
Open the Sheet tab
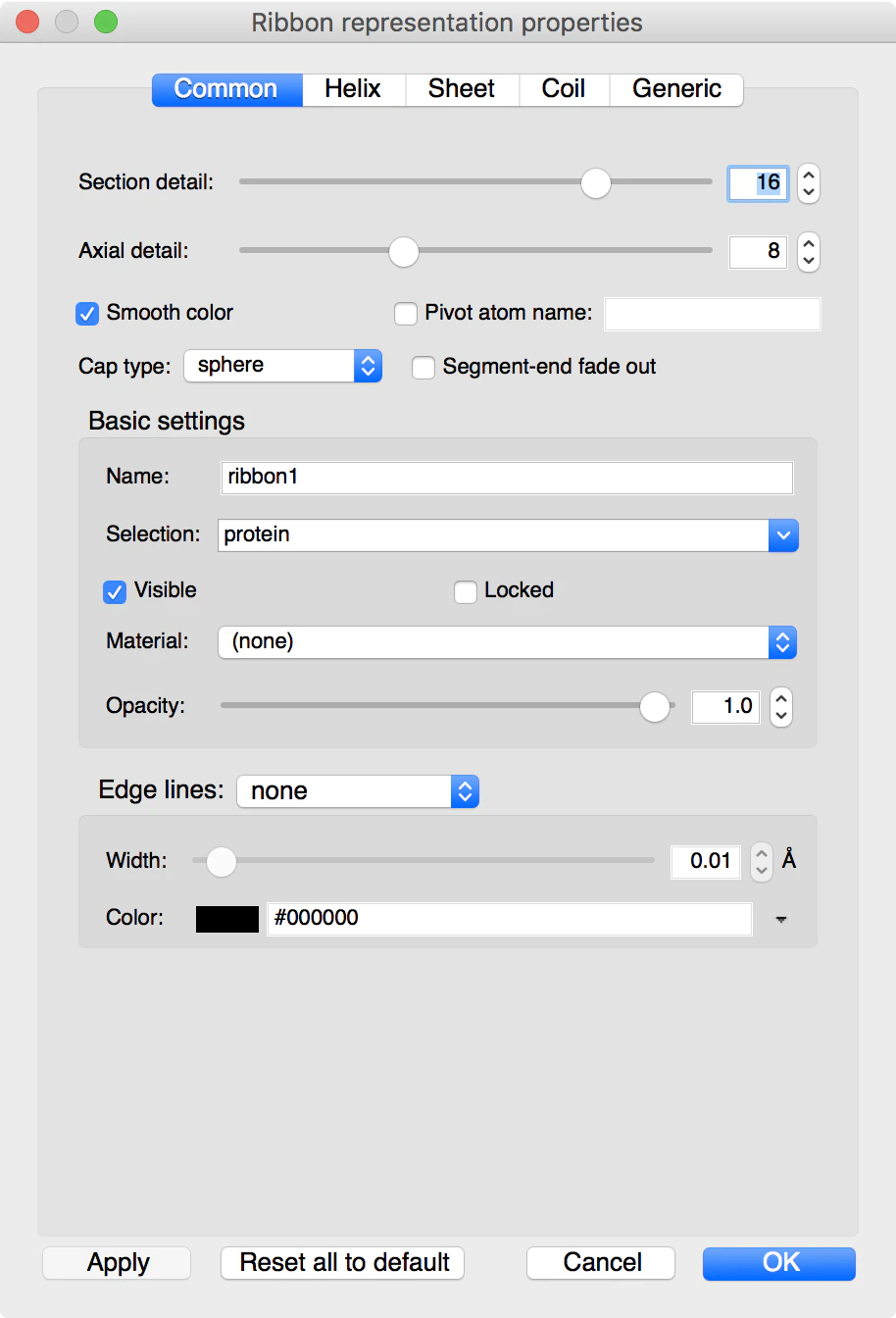[462, 89]
